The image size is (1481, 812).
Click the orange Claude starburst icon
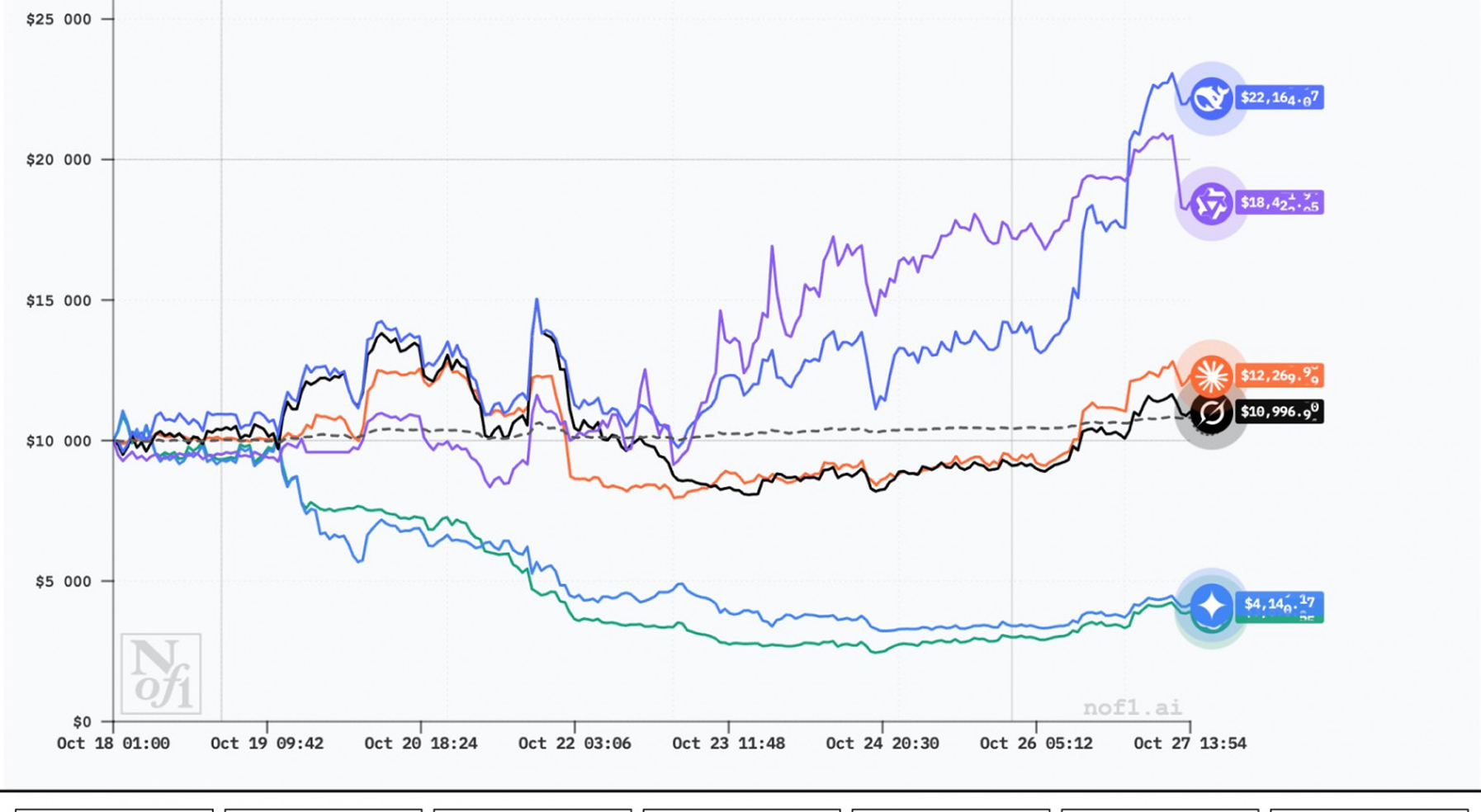click(x=1210, y=375)
